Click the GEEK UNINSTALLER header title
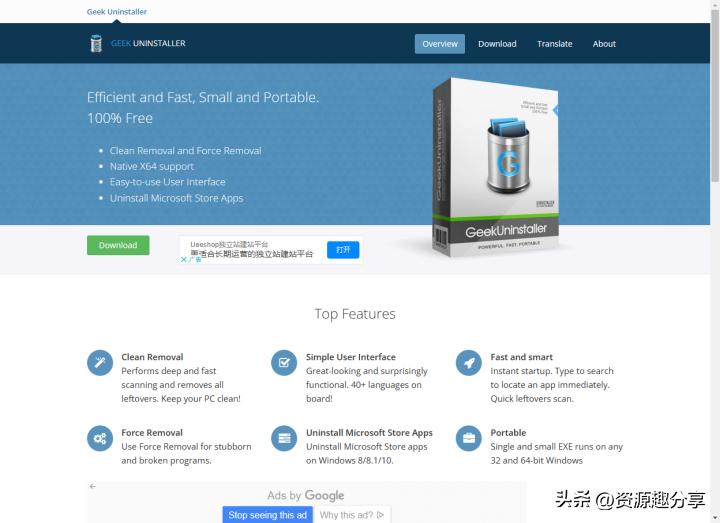The image size is (720, 523). click(x=148, y=44)
